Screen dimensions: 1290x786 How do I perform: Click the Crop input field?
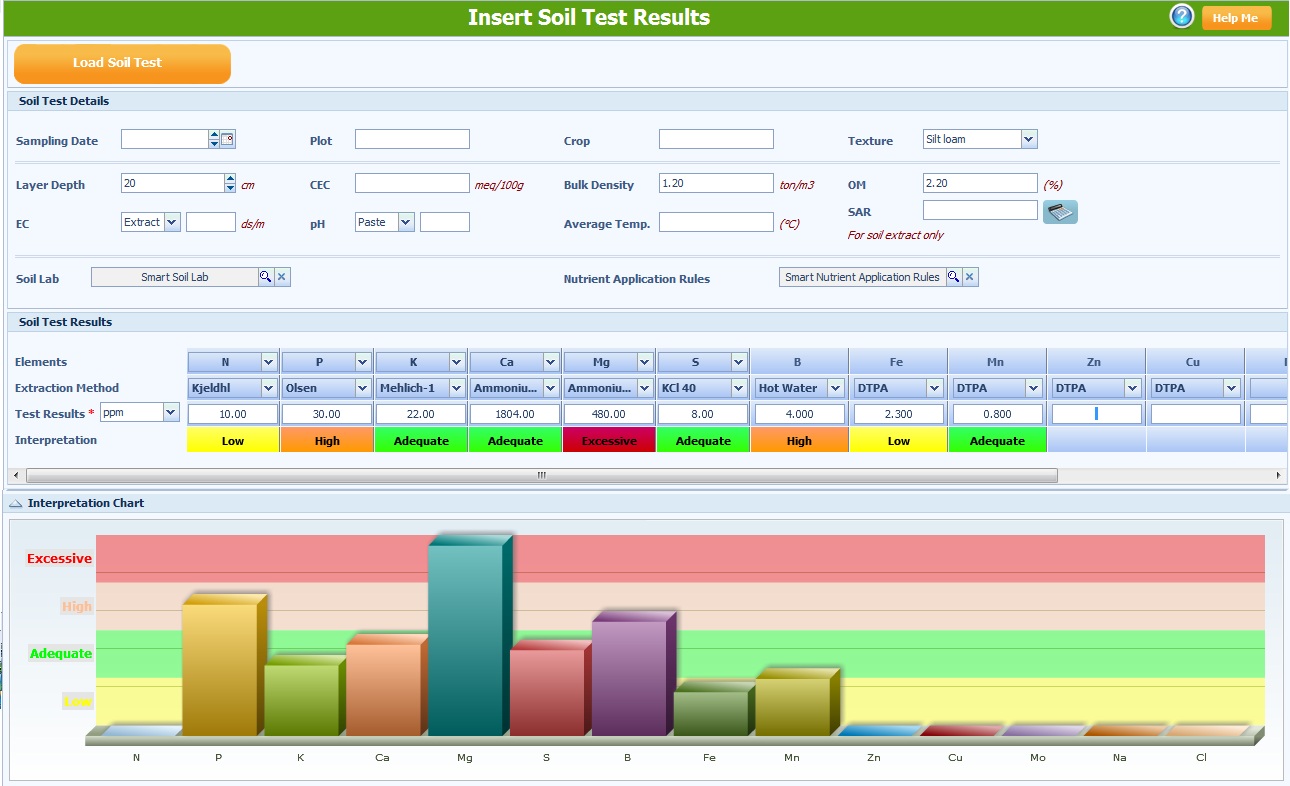[x=716, y=139]
